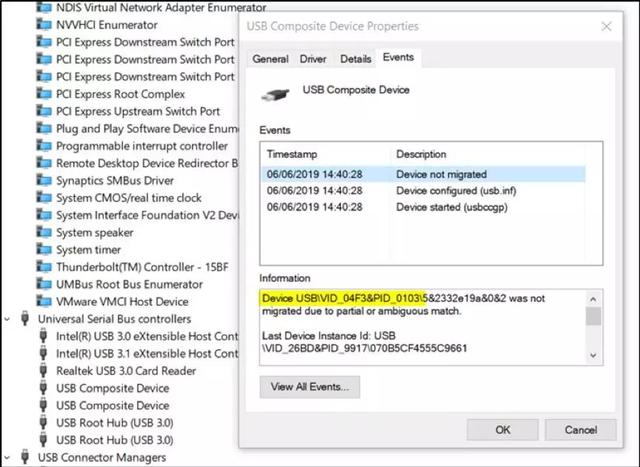Click the PCI Express Upstream Switch Port icon
The width and height of the screenshot is (640, 467).
click(44, 111)
